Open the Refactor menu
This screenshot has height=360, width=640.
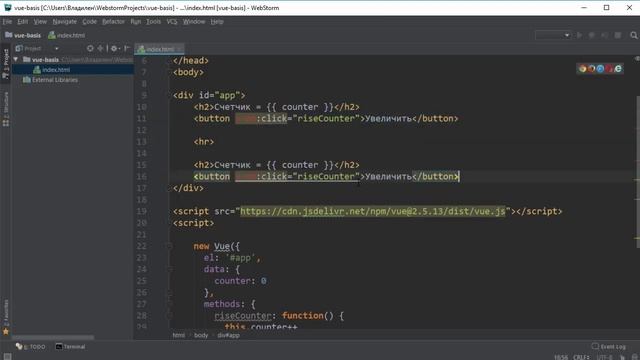point(113,22)
